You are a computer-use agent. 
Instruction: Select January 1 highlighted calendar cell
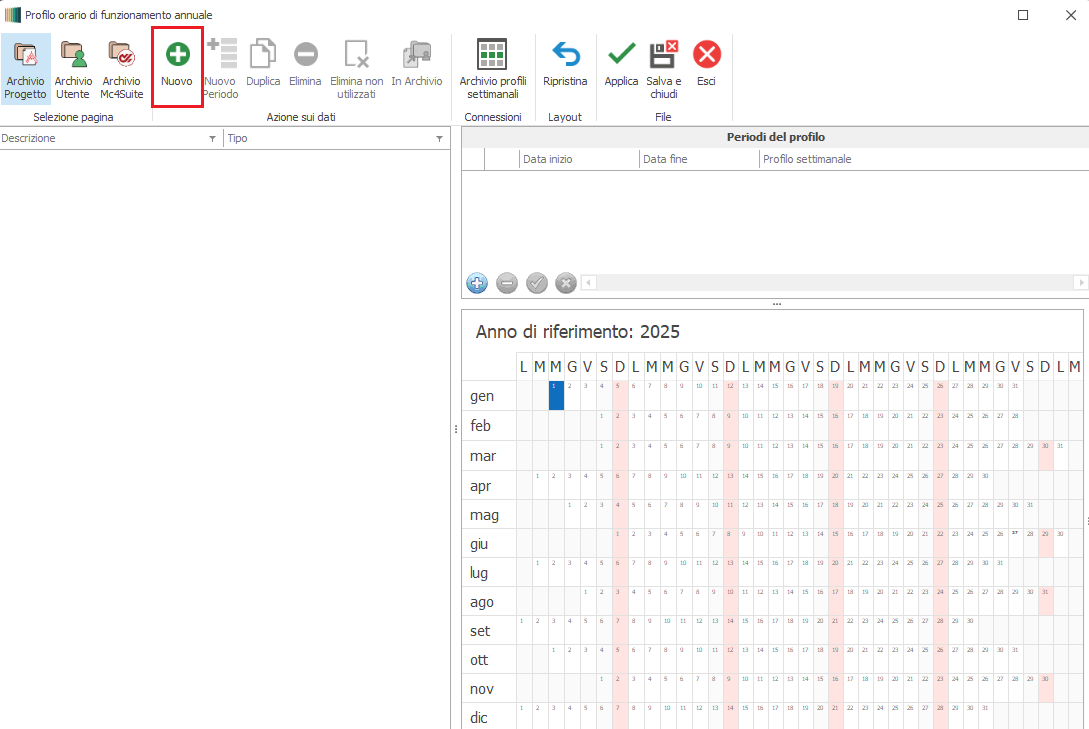pos(556,395)
